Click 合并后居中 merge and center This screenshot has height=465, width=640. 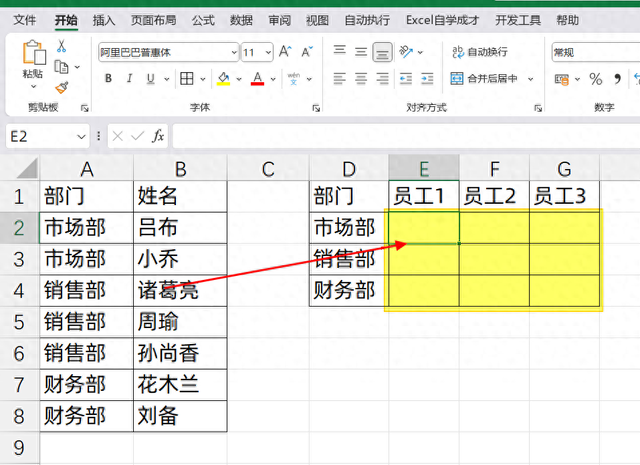click(x=484, y=78)
